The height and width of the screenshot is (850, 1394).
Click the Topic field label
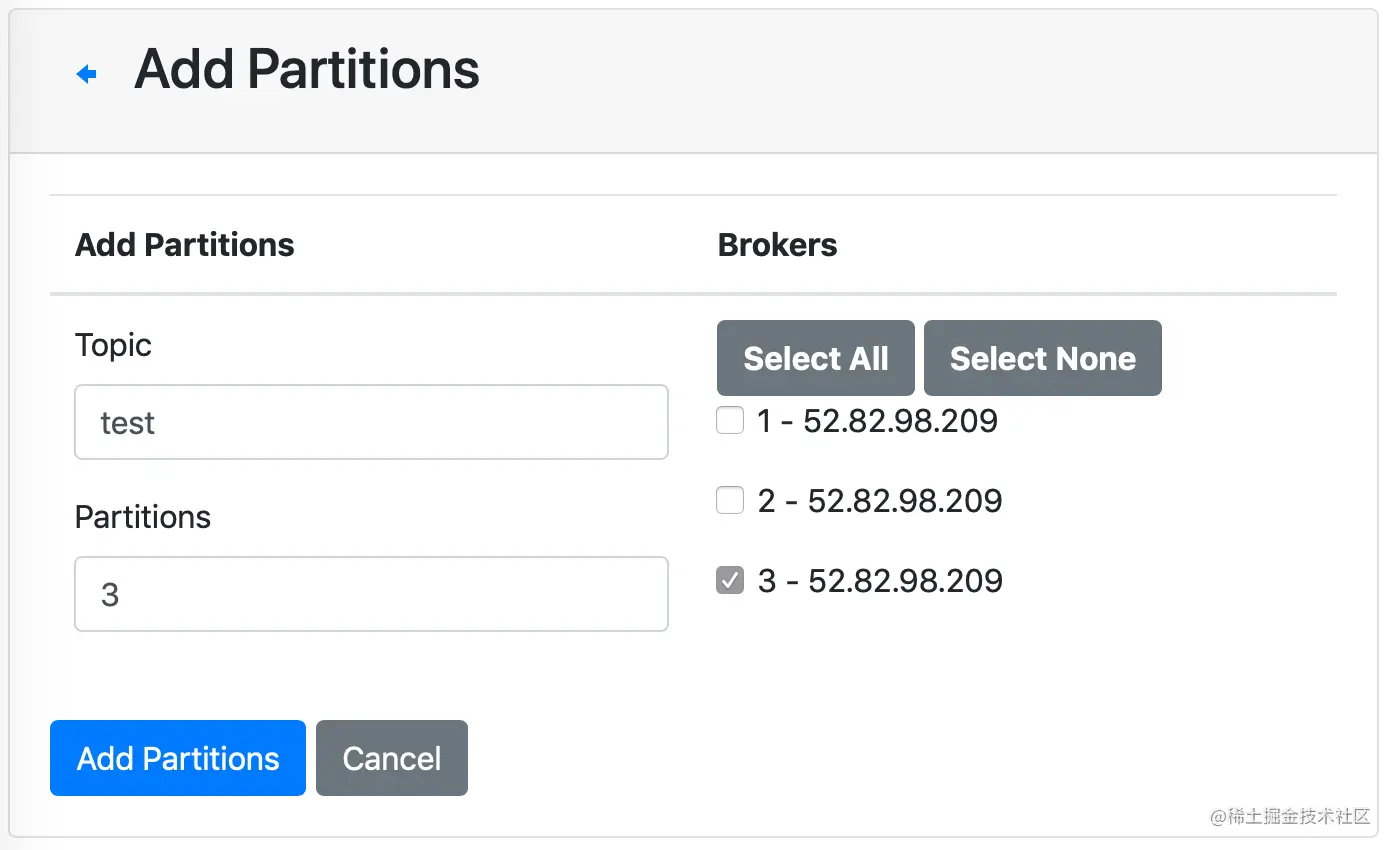tap(113, 345)
